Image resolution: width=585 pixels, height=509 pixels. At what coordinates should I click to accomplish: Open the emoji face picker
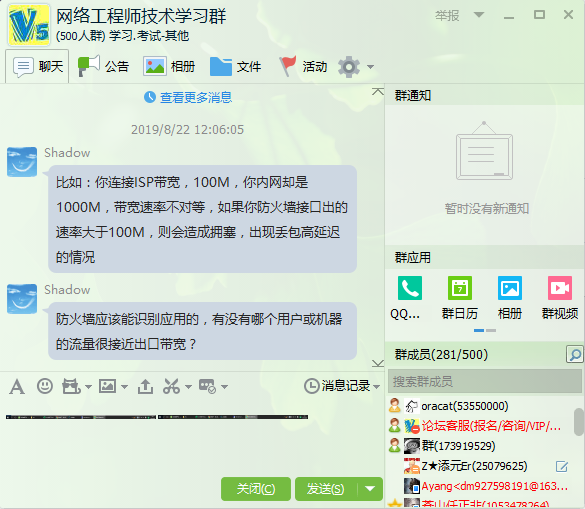pyautogui.click(x=45, y=386)
